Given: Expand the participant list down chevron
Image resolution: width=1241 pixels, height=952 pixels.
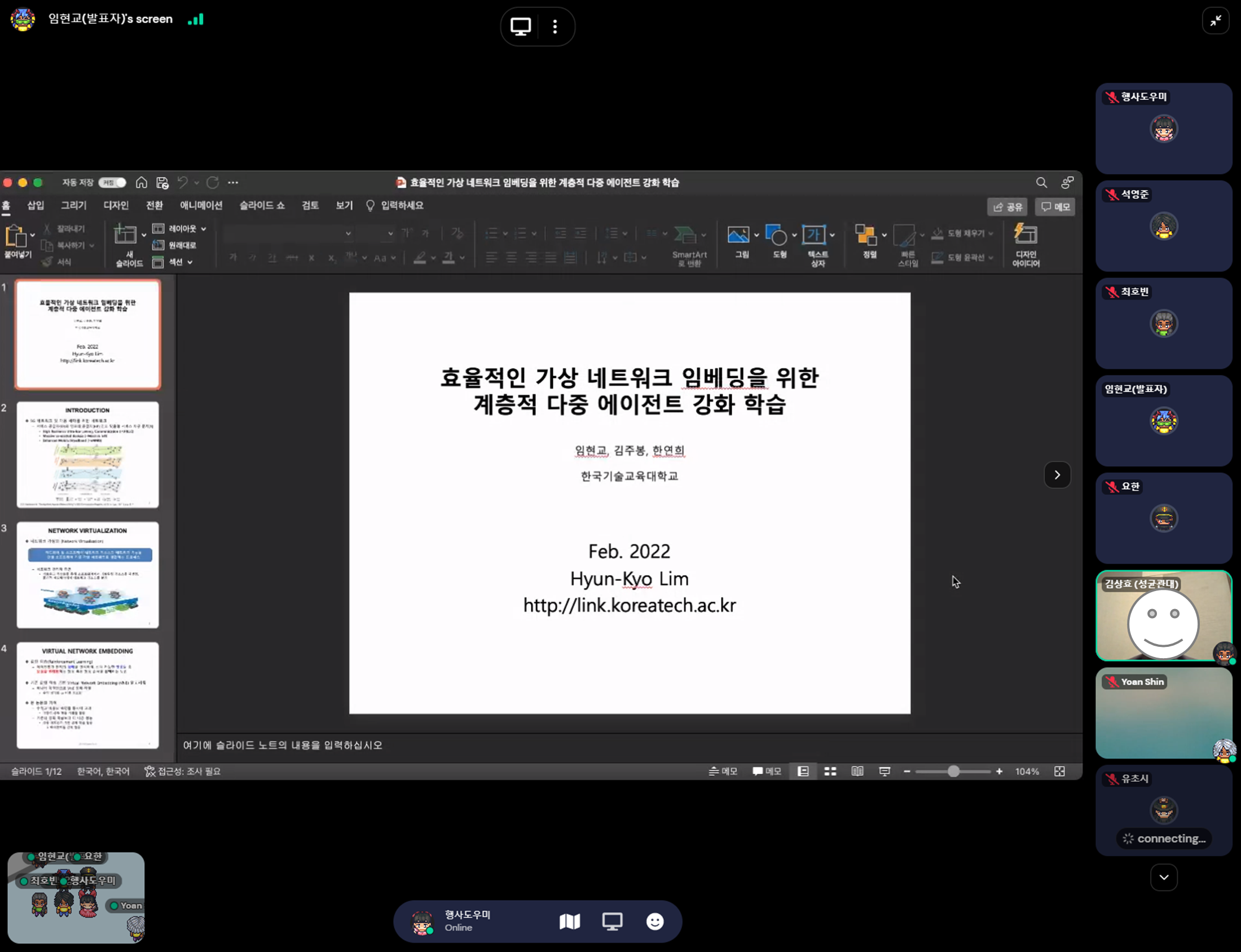Looking at the screenshot, I should (1163, 877).
